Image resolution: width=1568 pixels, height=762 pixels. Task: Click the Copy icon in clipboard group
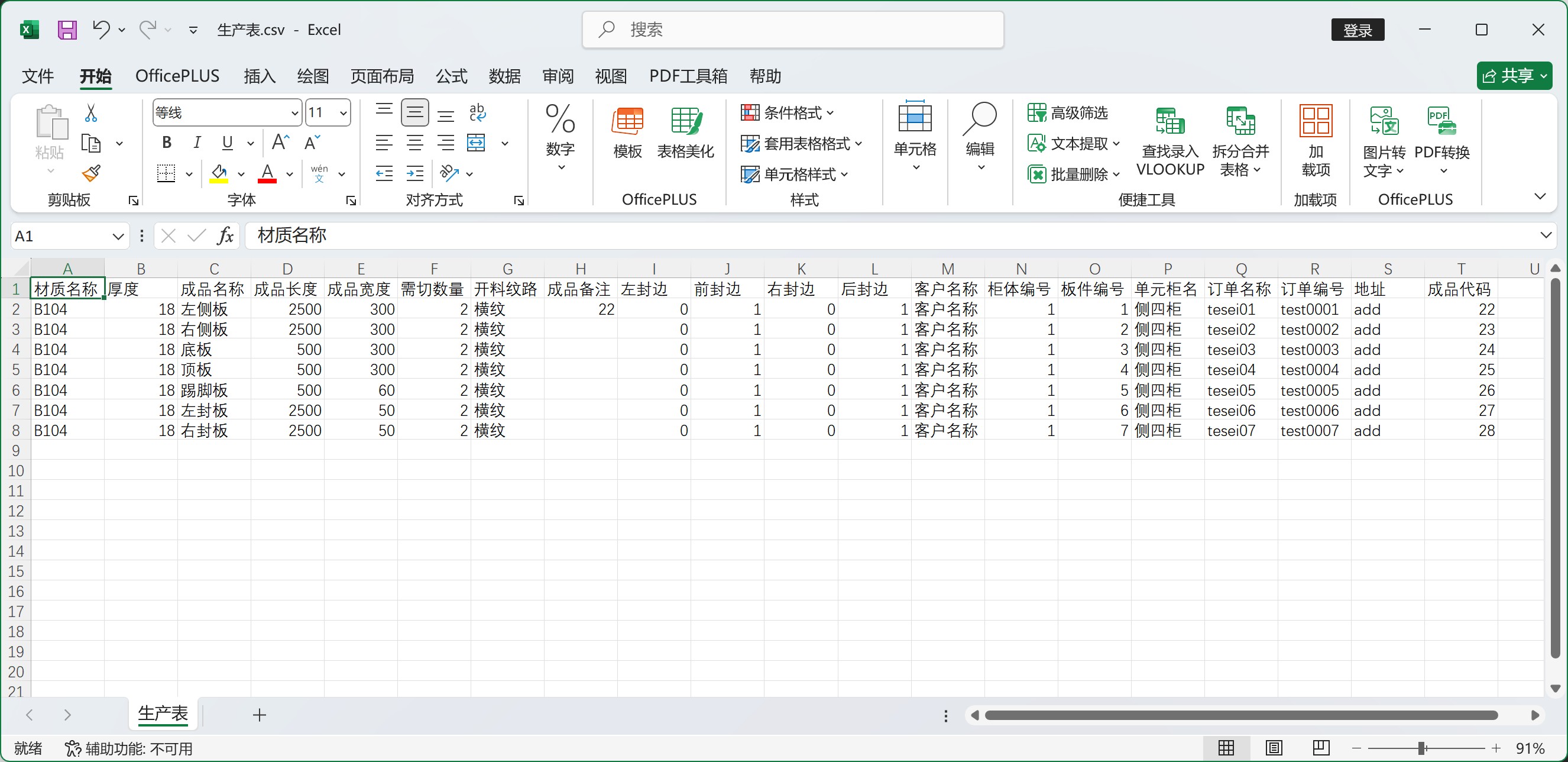pyautogui.click(x=91, y=144)
